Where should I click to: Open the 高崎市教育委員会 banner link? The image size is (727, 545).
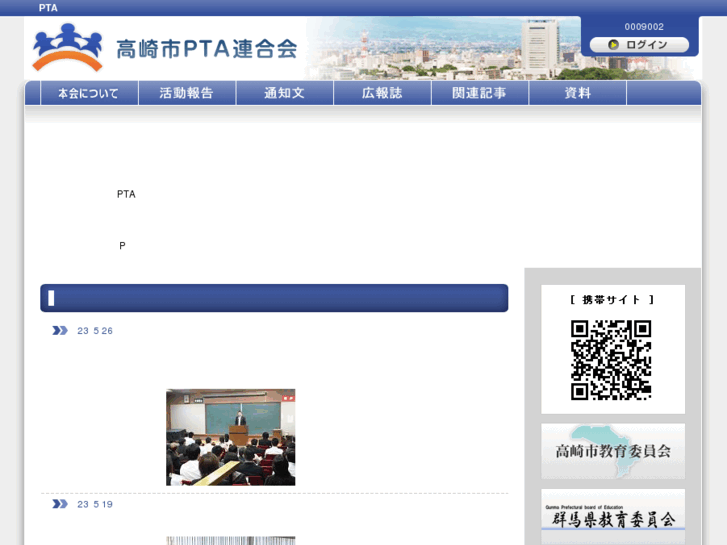point(613,451)
